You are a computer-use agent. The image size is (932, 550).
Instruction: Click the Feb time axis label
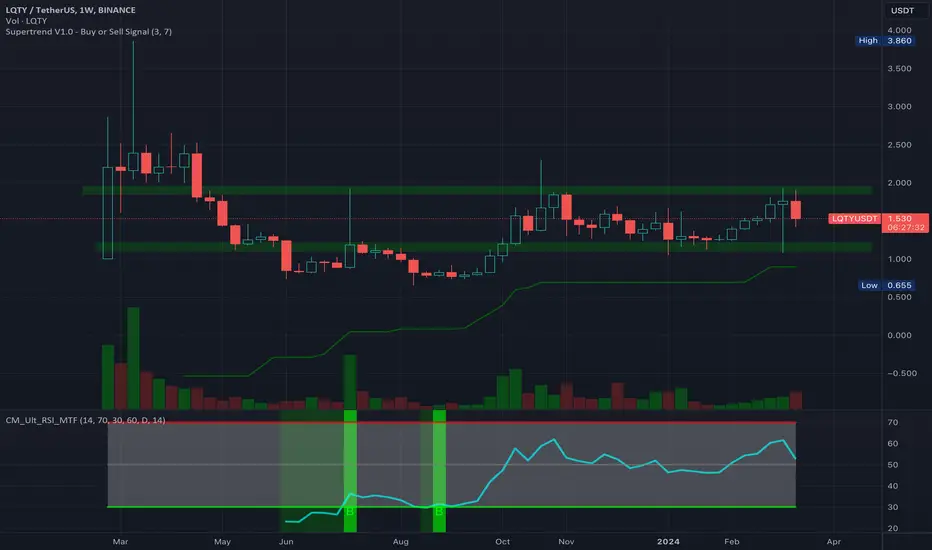coord(732,542)
